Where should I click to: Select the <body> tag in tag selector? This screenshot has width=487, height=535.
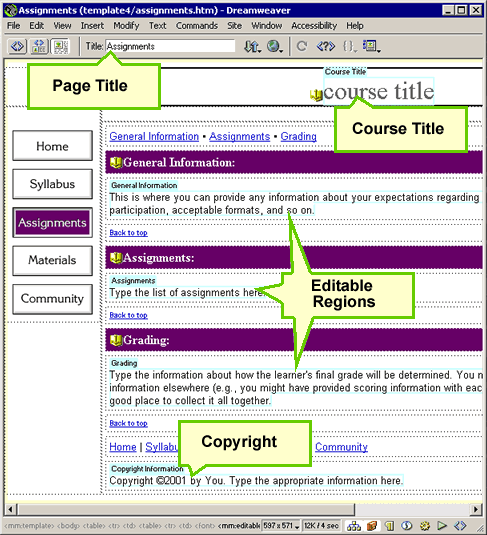click(x=69, y=526)
